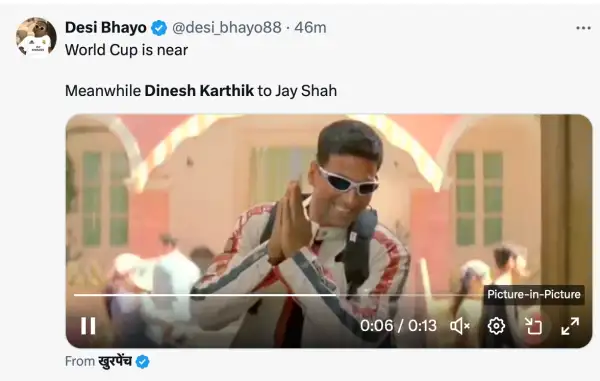Pause the playing video

(88, 326)
